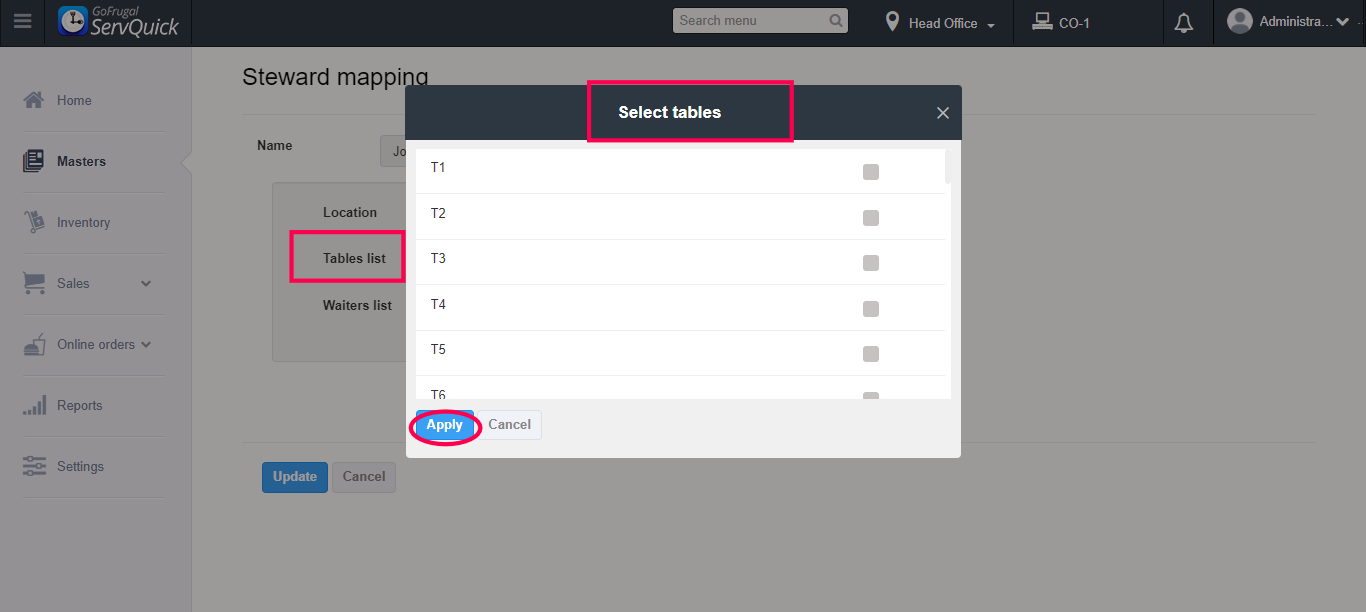Click Cancel in the Select tables dialog

tap(509, 425)
